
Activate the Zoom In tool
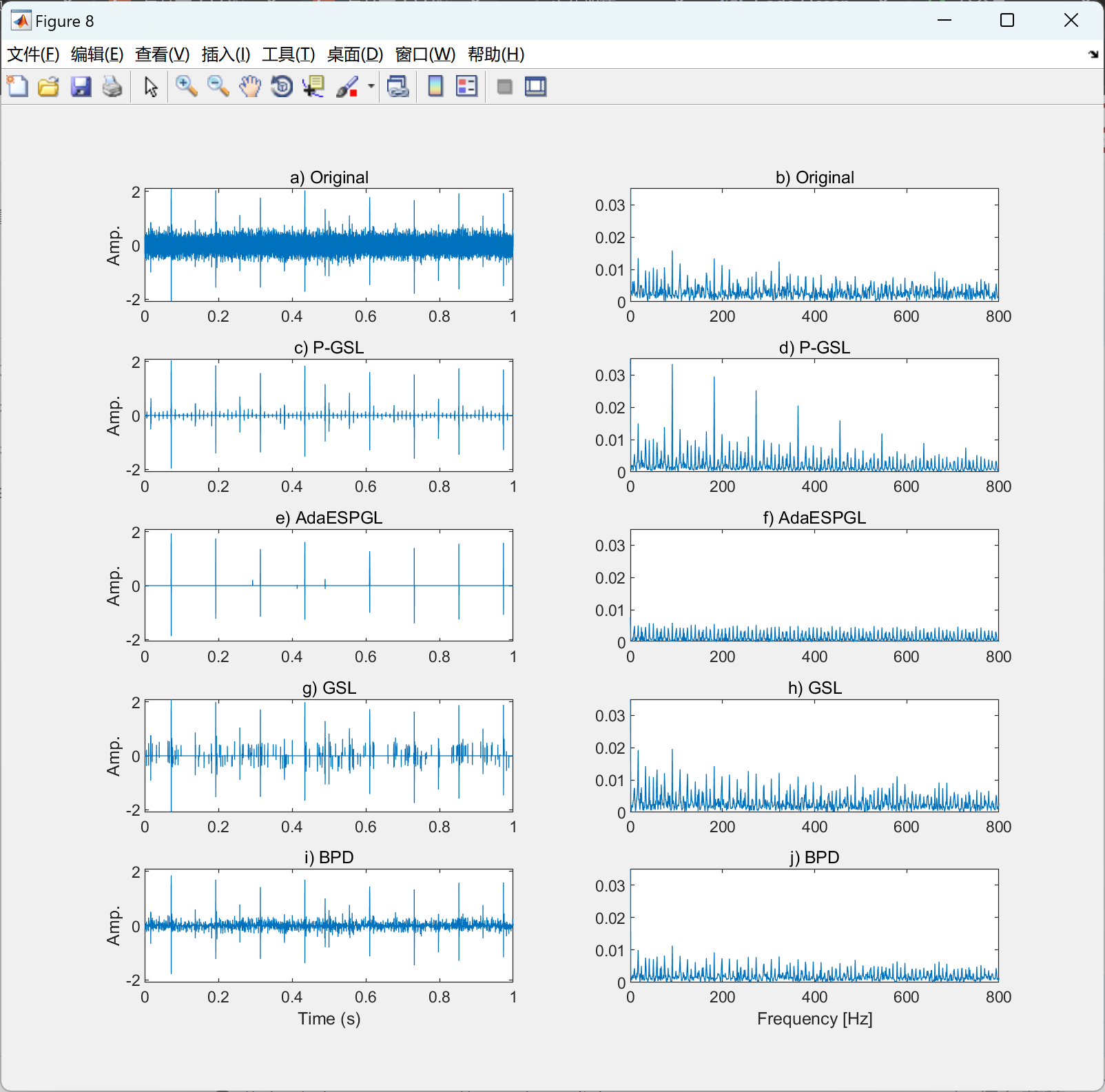pyautogui.click(x=186, y=87)
